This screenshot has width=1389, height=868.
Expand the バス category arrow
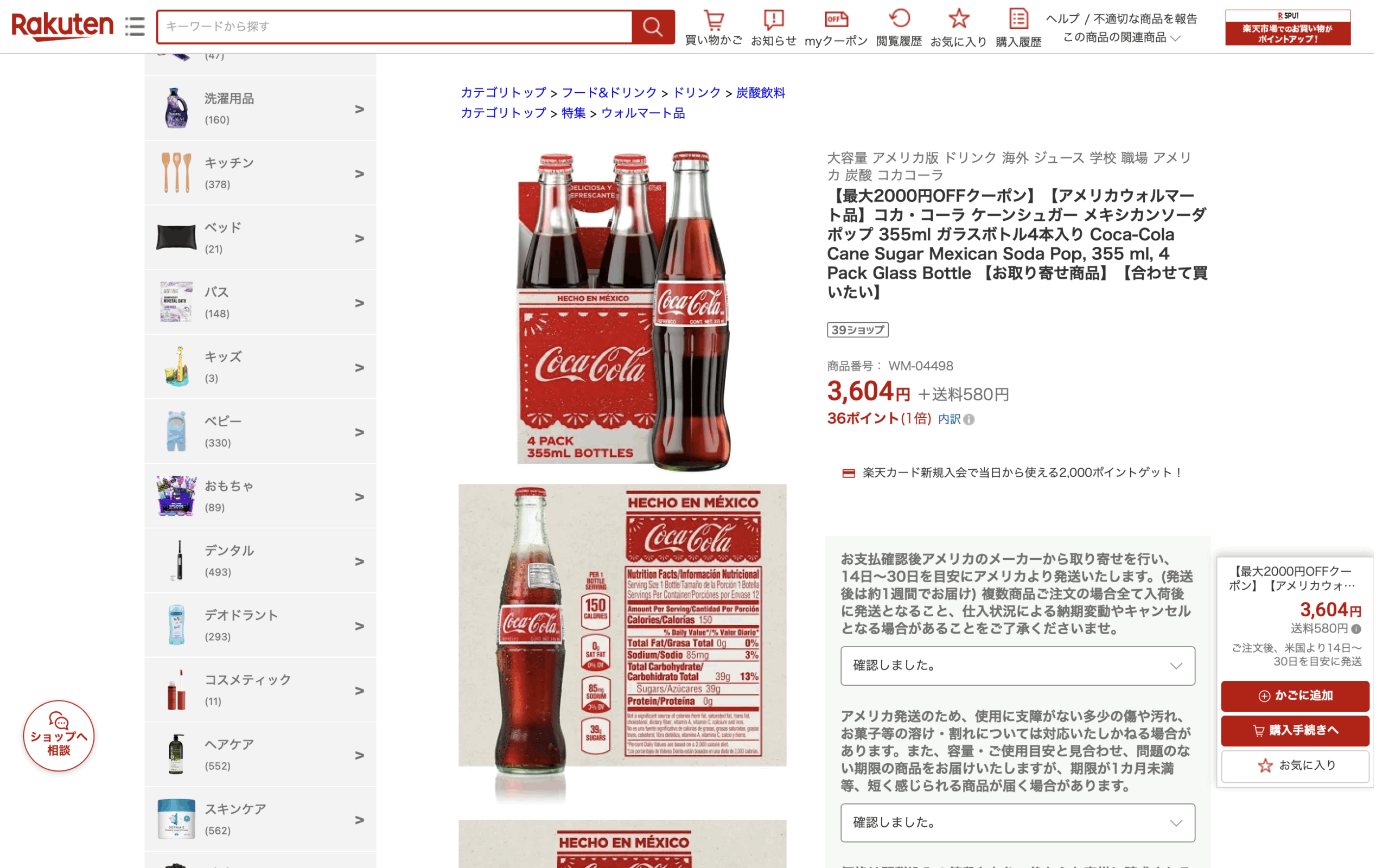[x=359, y=303]
